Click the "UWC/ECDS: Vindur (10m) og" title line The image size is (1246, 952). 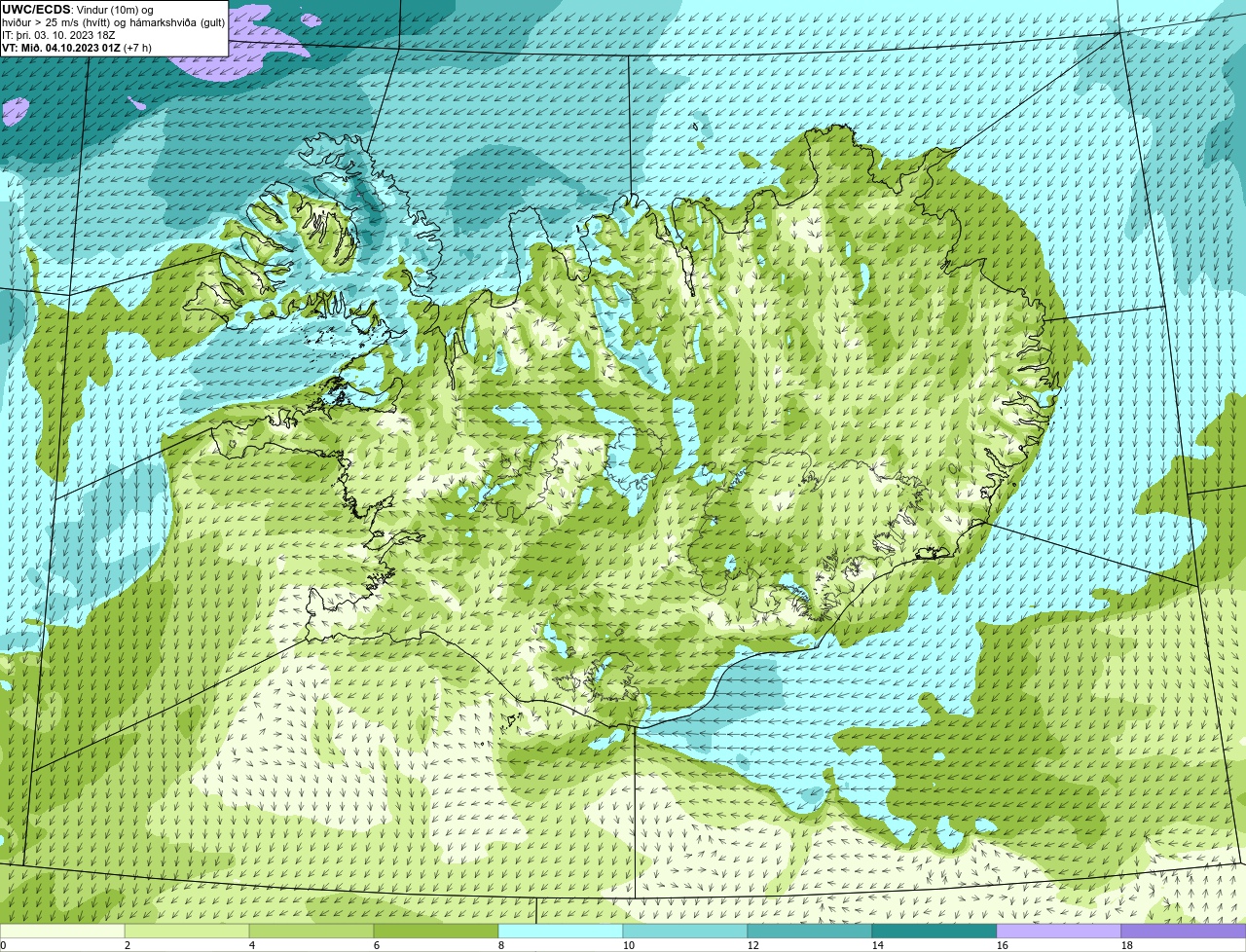coord(78,10)
